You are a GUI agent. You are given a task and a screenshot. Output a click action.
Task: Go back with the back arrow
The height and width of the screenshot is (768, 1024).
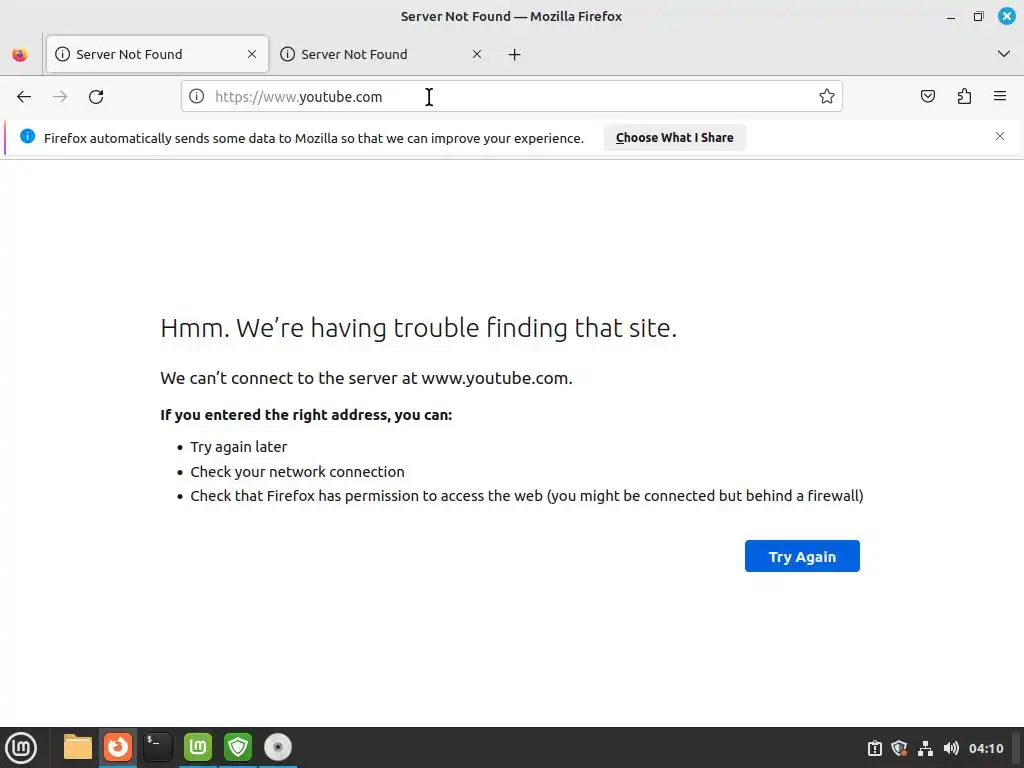[x=24, y=97]
